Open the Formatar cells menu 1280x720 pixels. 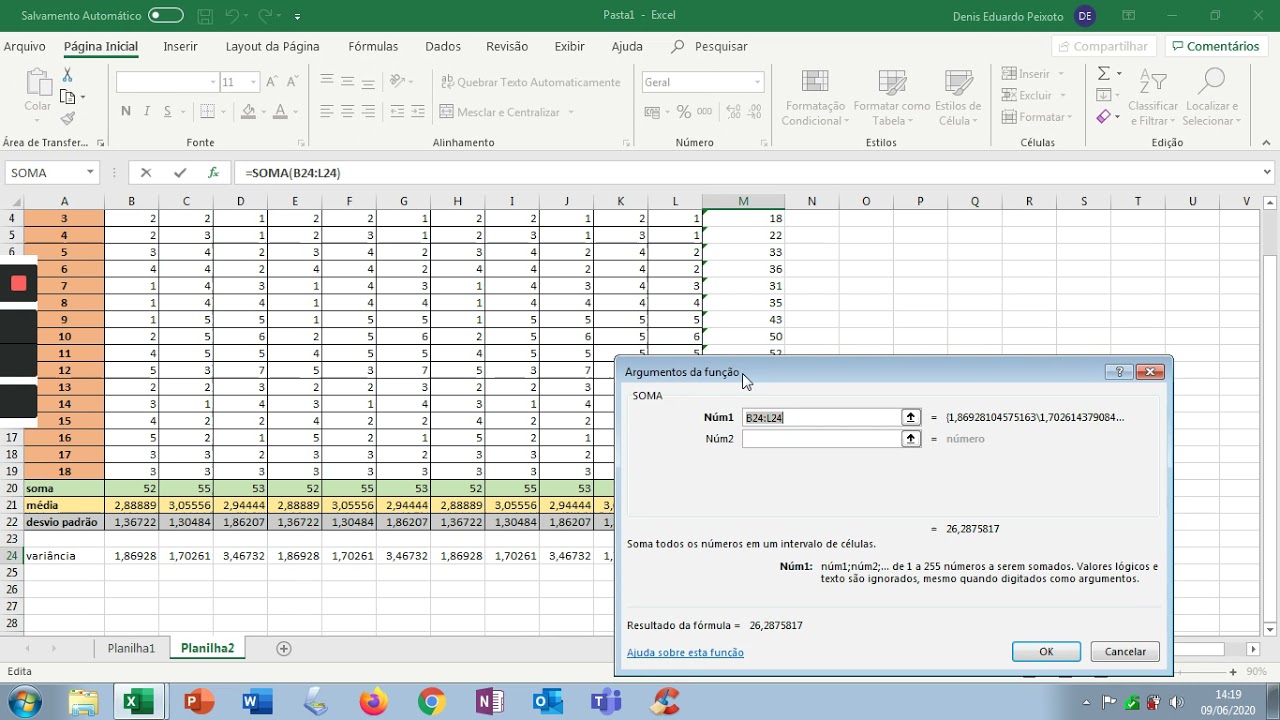coord(1036,117)
